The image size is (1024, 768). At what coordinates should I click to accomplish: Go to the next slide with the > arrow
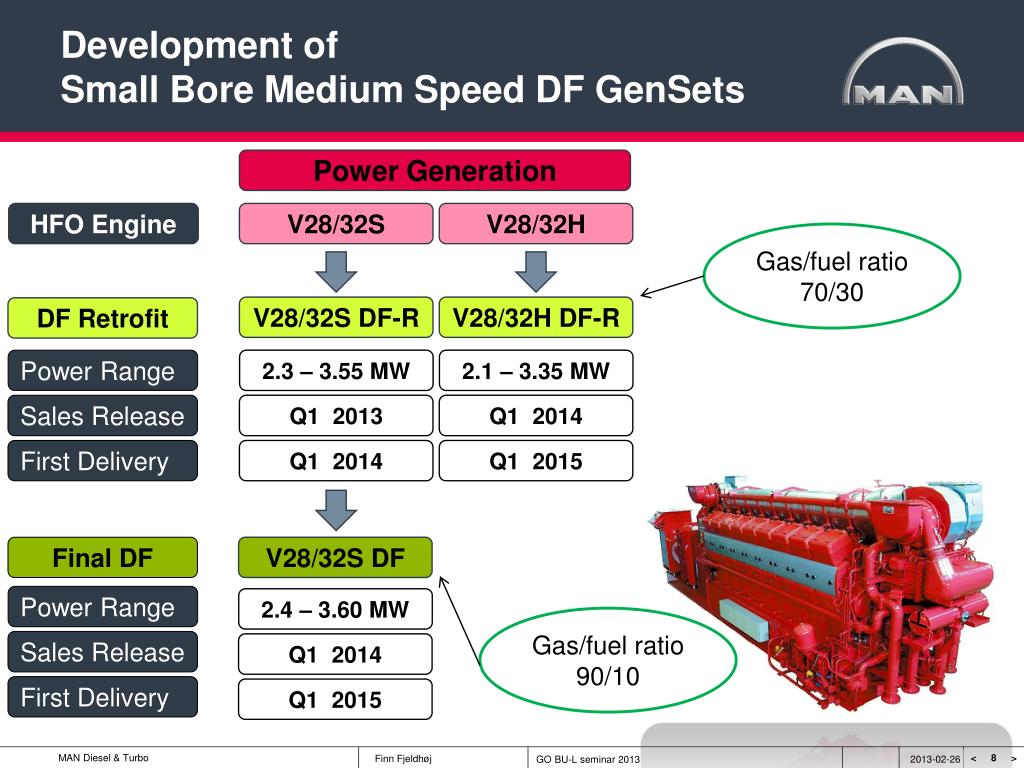(1013, 759)
